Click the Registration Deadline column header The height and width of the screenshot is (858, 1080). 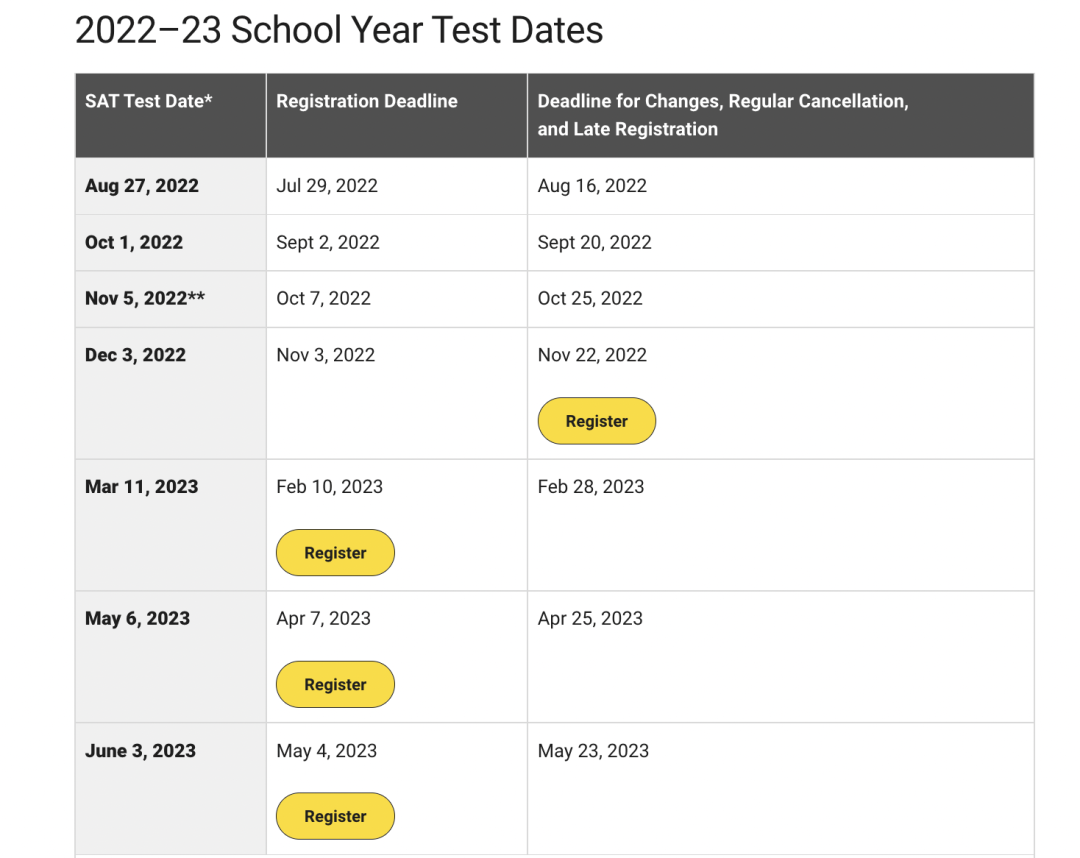click(397, 116)
